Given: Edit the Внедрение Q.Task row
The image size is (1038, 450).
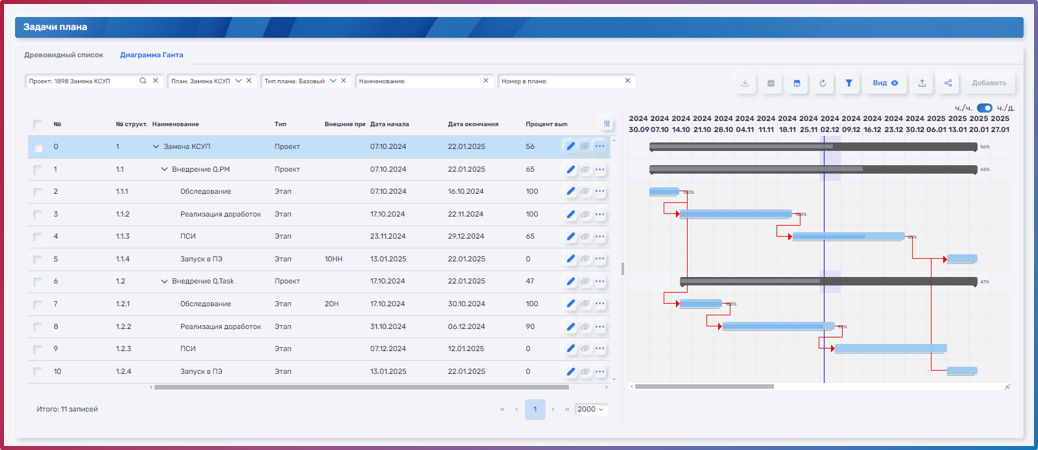Looking at the screenshot, I should point(570,281).
